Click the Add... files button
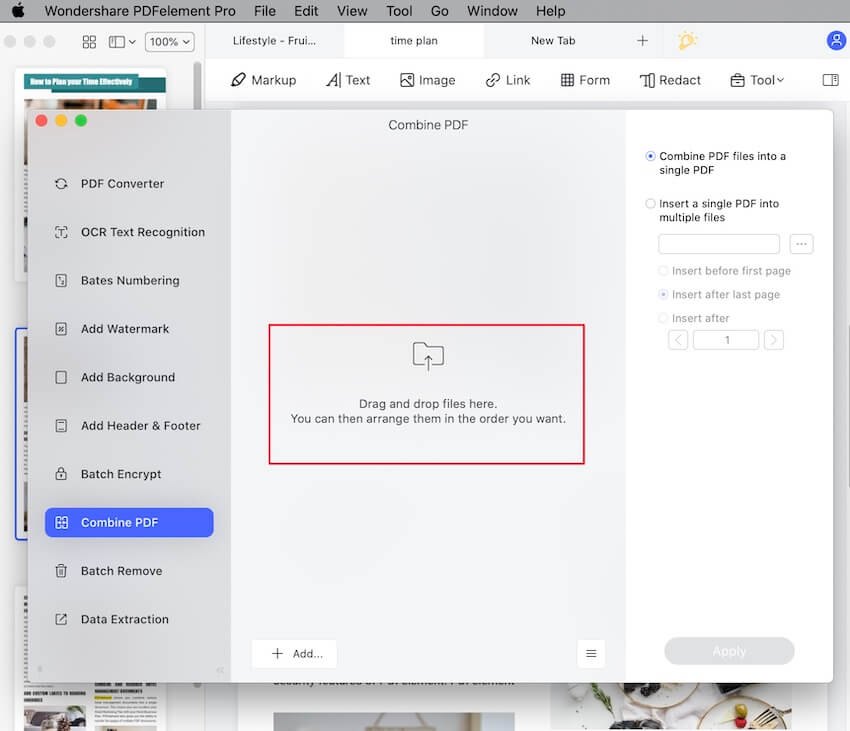Viewport: 850px width, 731px height. (294, 653)
